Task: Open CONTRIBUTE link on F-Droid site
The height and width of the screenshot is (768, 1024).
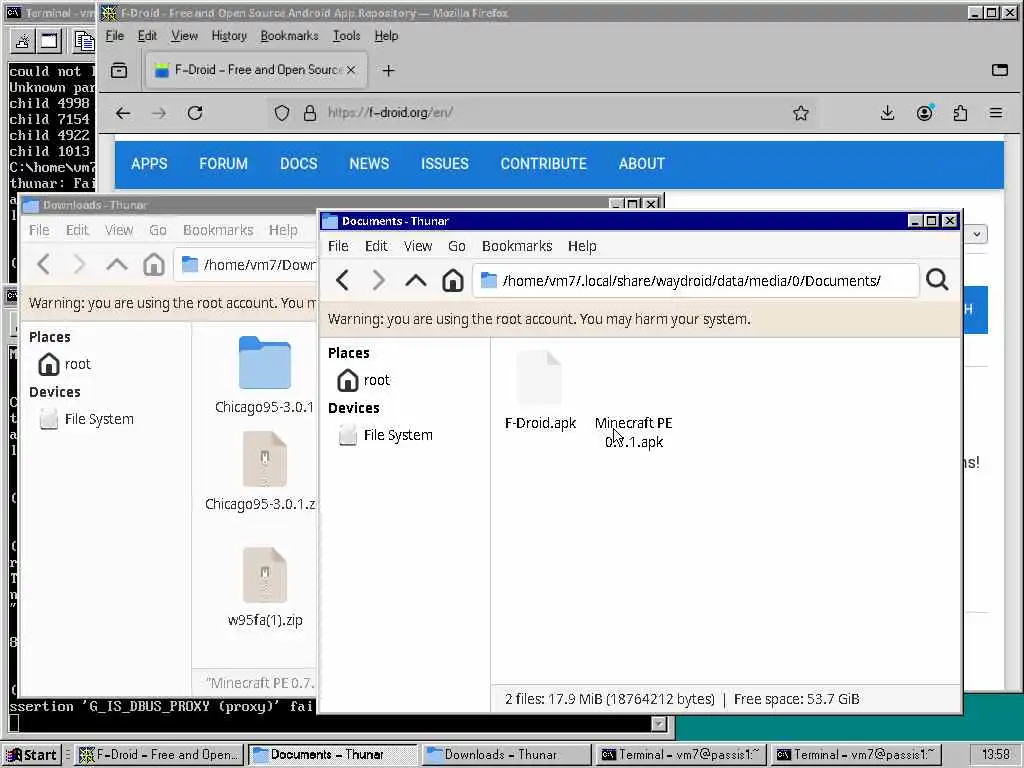Action: (x=543, y=164)
